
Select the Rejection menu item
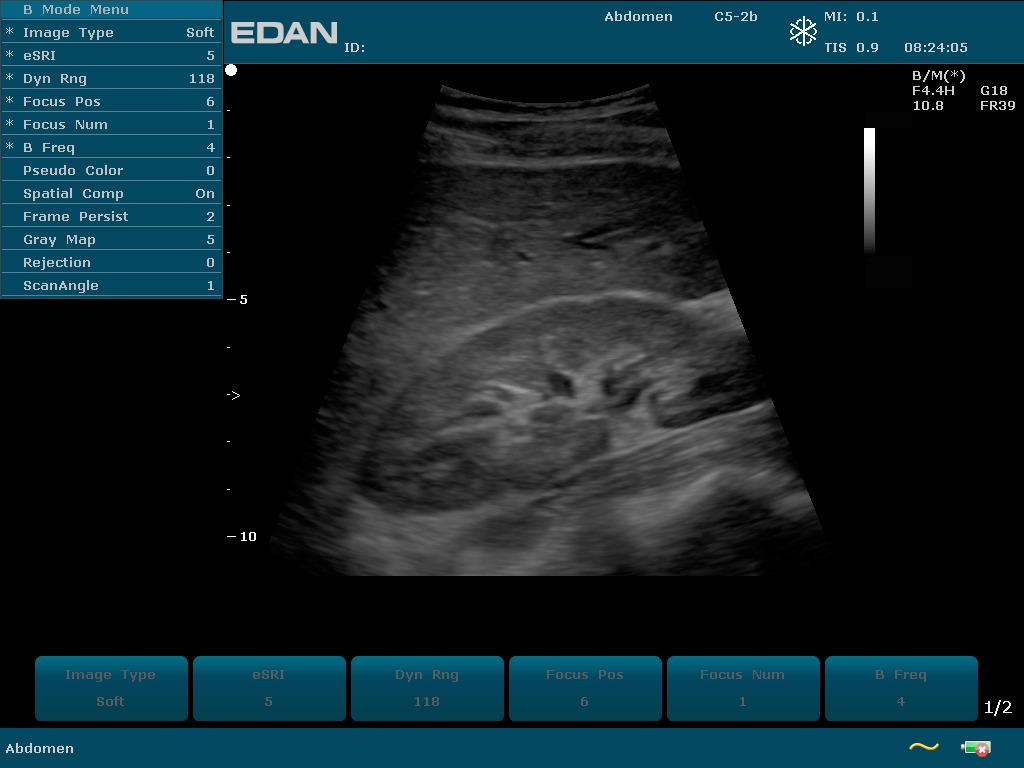click(111, 263)
